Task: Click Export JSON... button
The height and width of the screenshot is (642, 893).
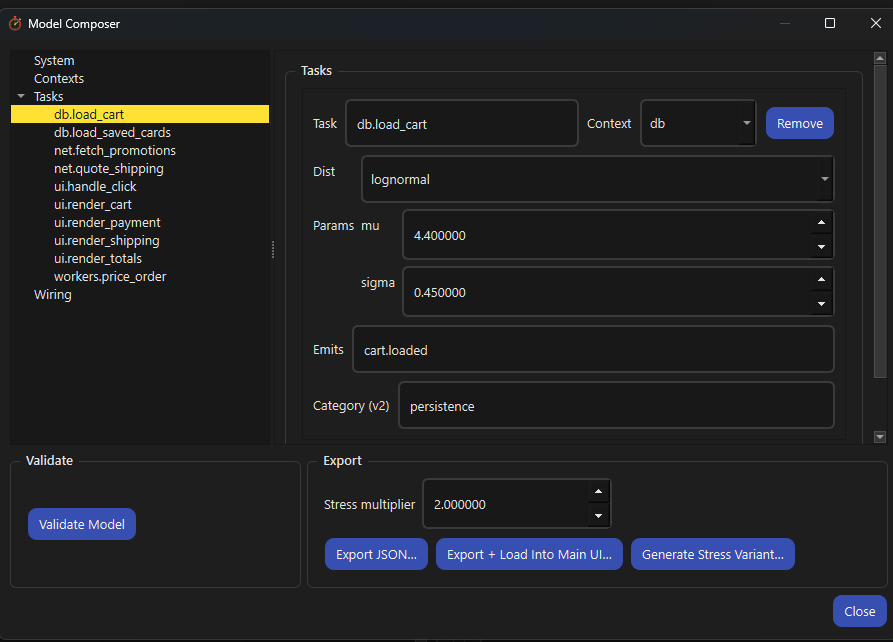Action: [376, 554]
